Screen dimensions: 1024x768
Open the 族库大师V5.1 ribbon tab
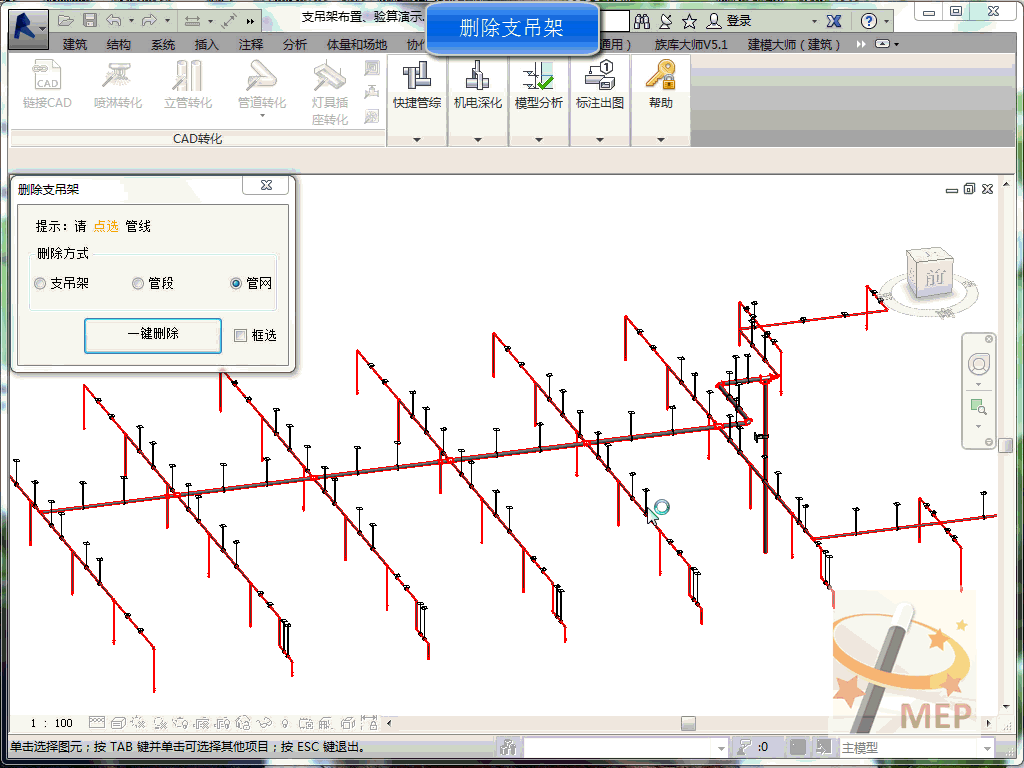tap(690, 44)
